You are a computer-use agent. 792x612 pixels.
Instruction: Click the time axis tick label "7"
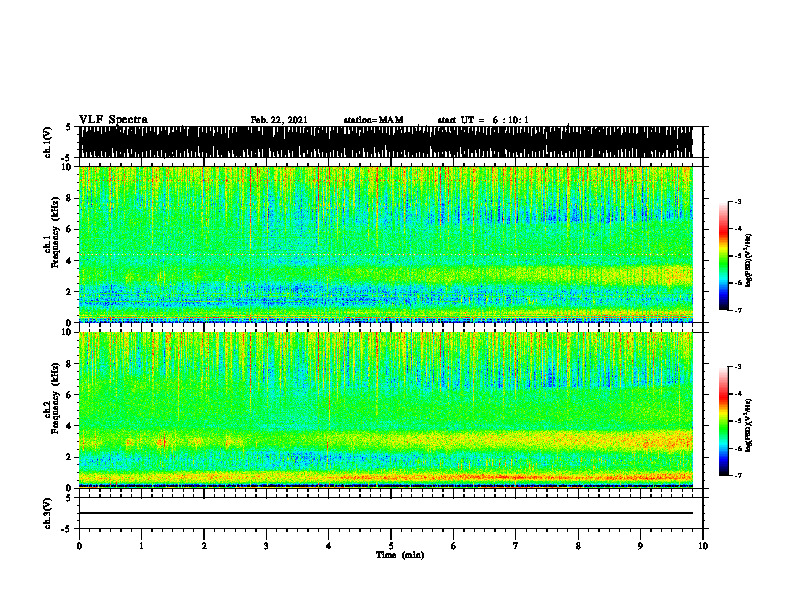516,546
